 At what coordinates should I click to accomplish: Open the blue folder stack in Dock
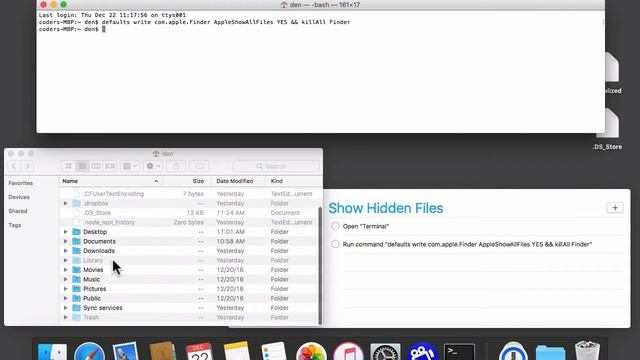pyautogui.click(x=550, y=352)
